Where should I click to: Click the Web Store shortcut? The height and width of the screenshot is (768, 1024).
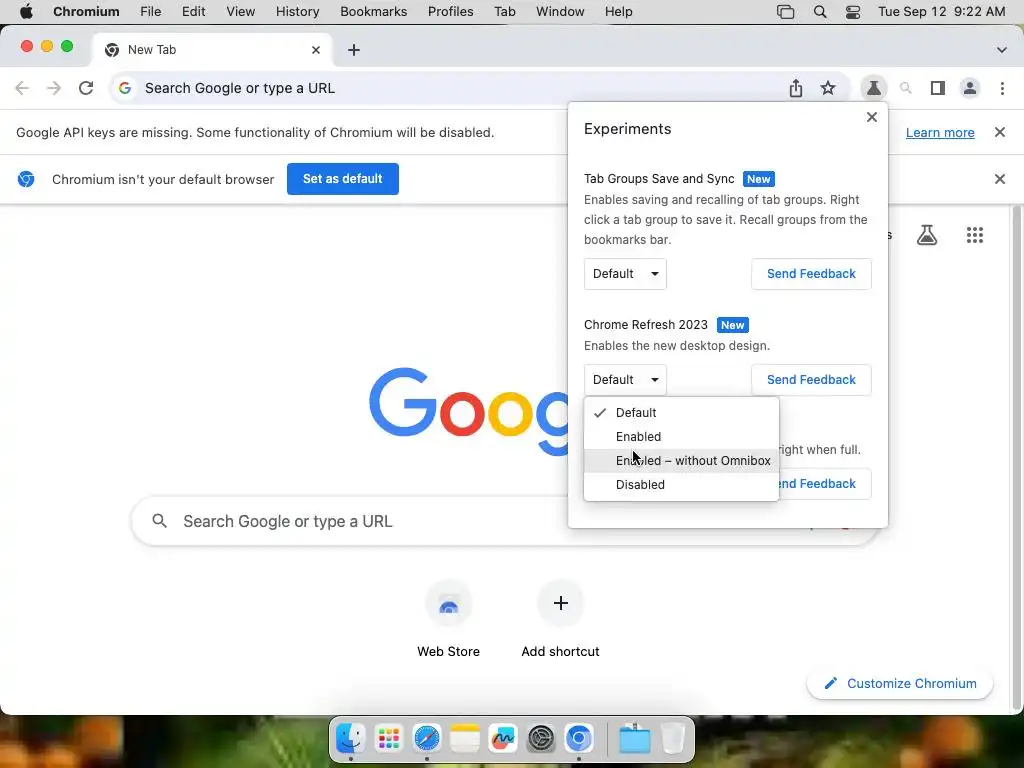[x=449, y=618]
